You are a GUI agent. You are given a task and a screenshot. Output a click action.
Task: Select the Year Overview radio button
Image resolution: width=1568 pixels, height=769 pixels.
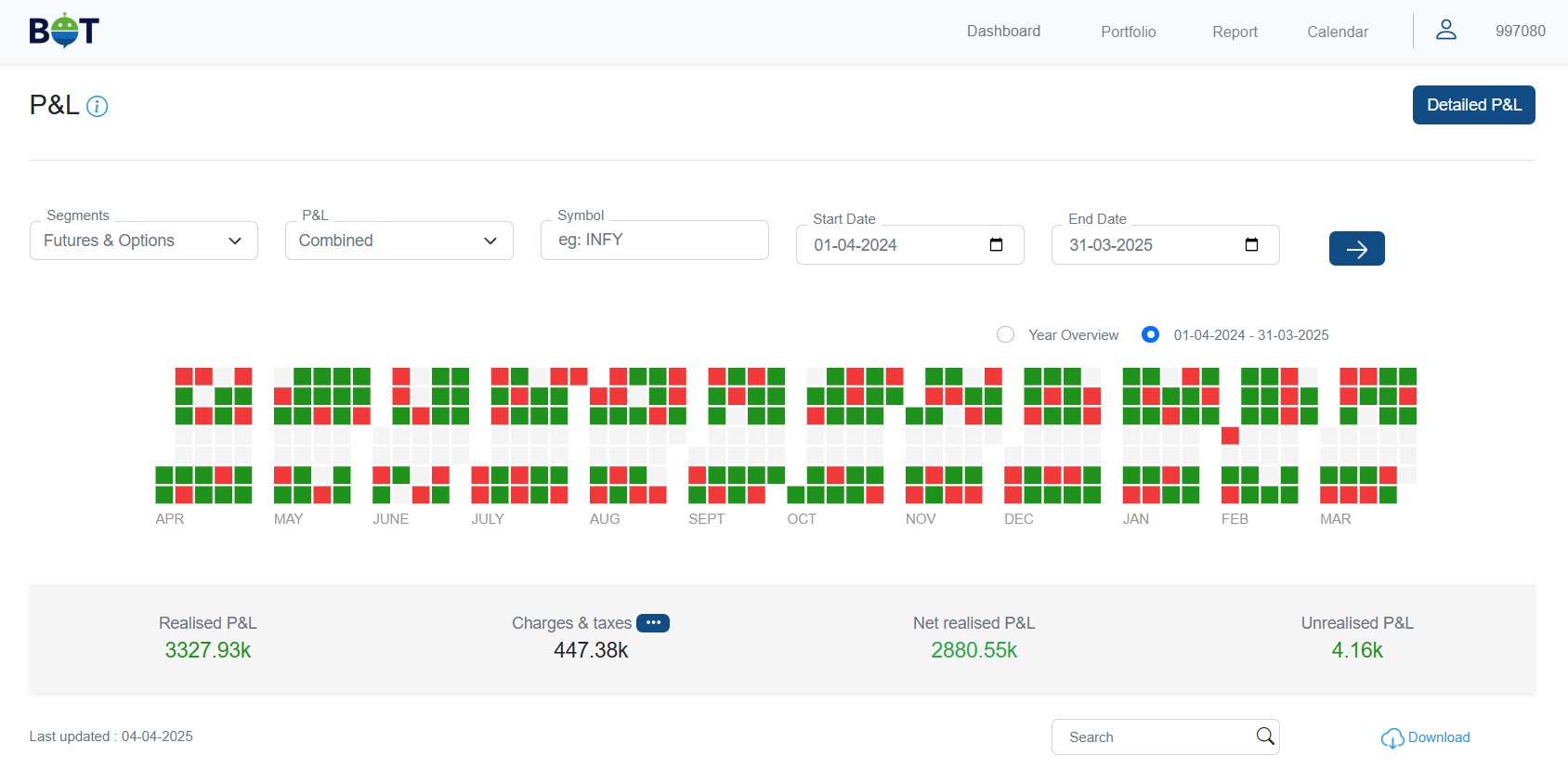(x=1005, y=335)
